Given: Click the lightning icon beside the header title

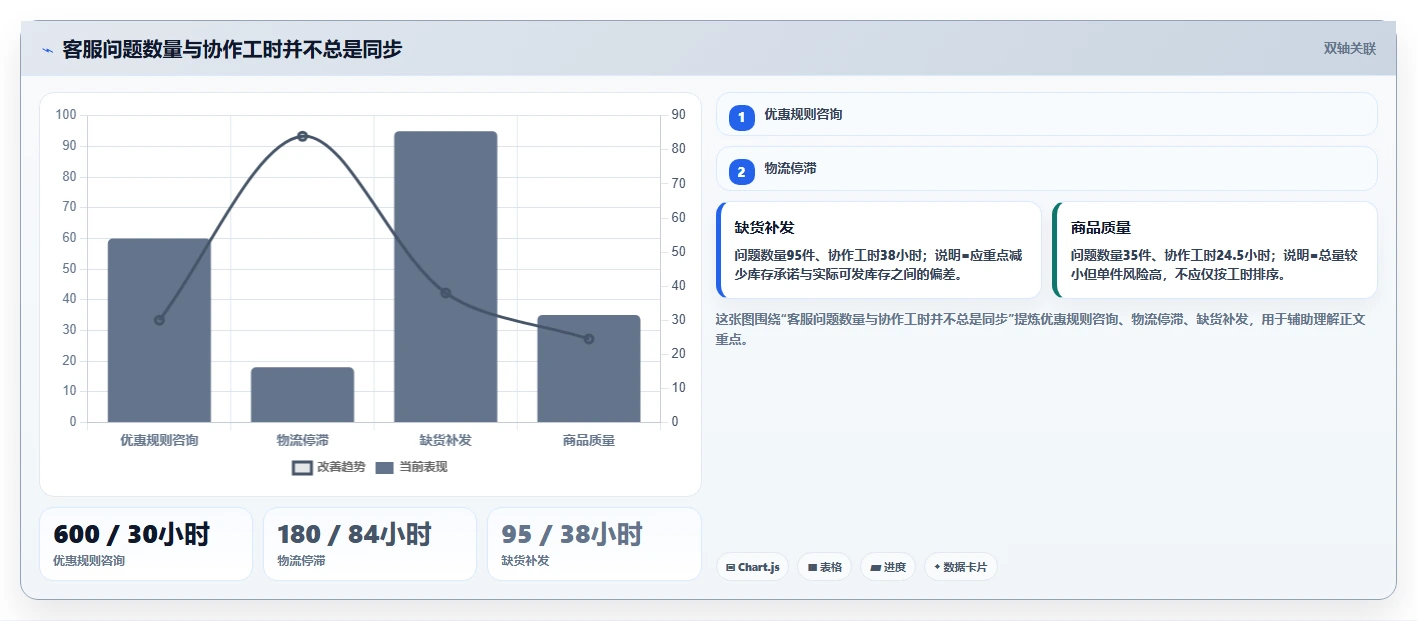Looking at the screenshot, I should pyautogui.click(x=47, y=50).
